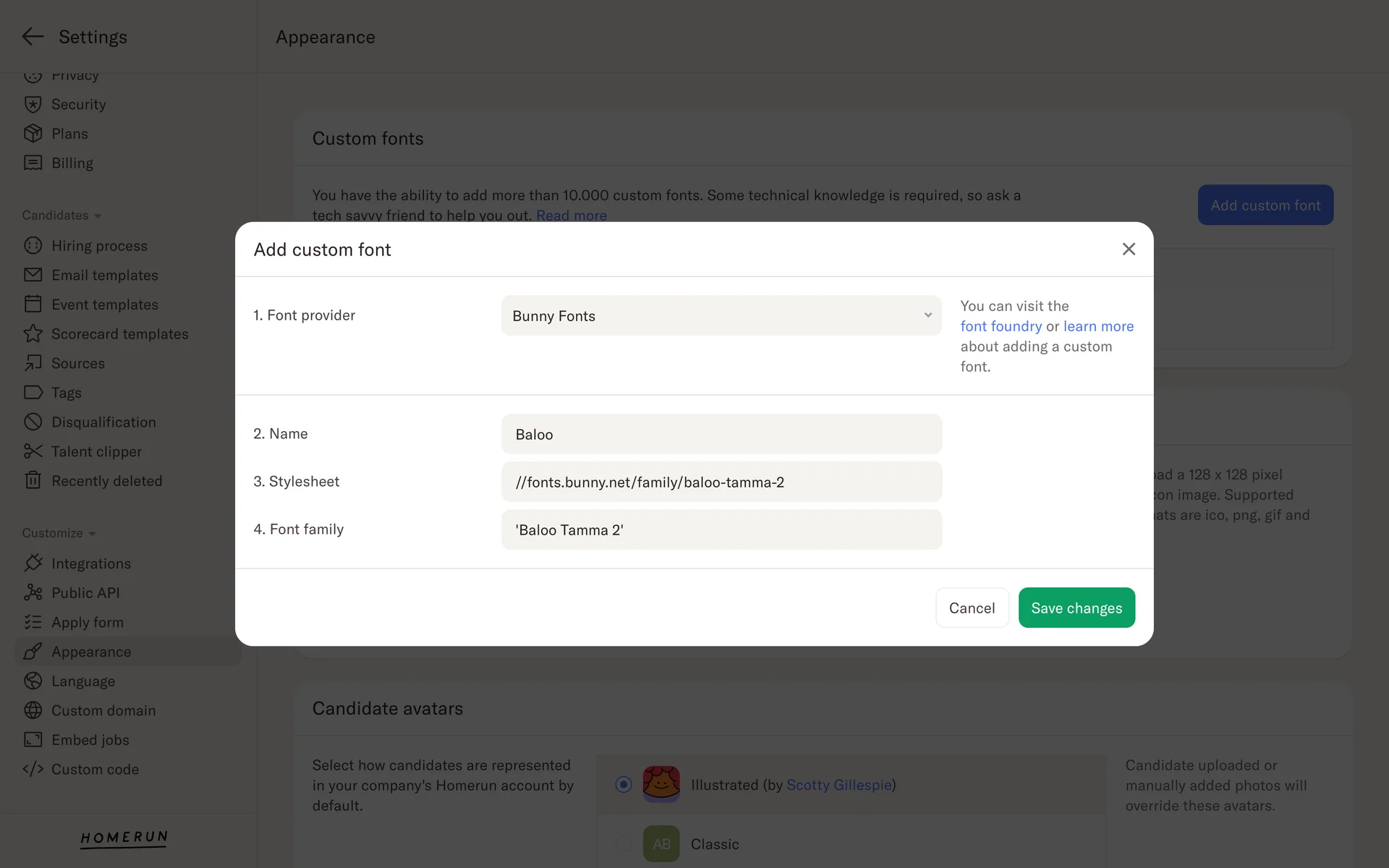Click the Scorecard templates star icon

point(33,333)
